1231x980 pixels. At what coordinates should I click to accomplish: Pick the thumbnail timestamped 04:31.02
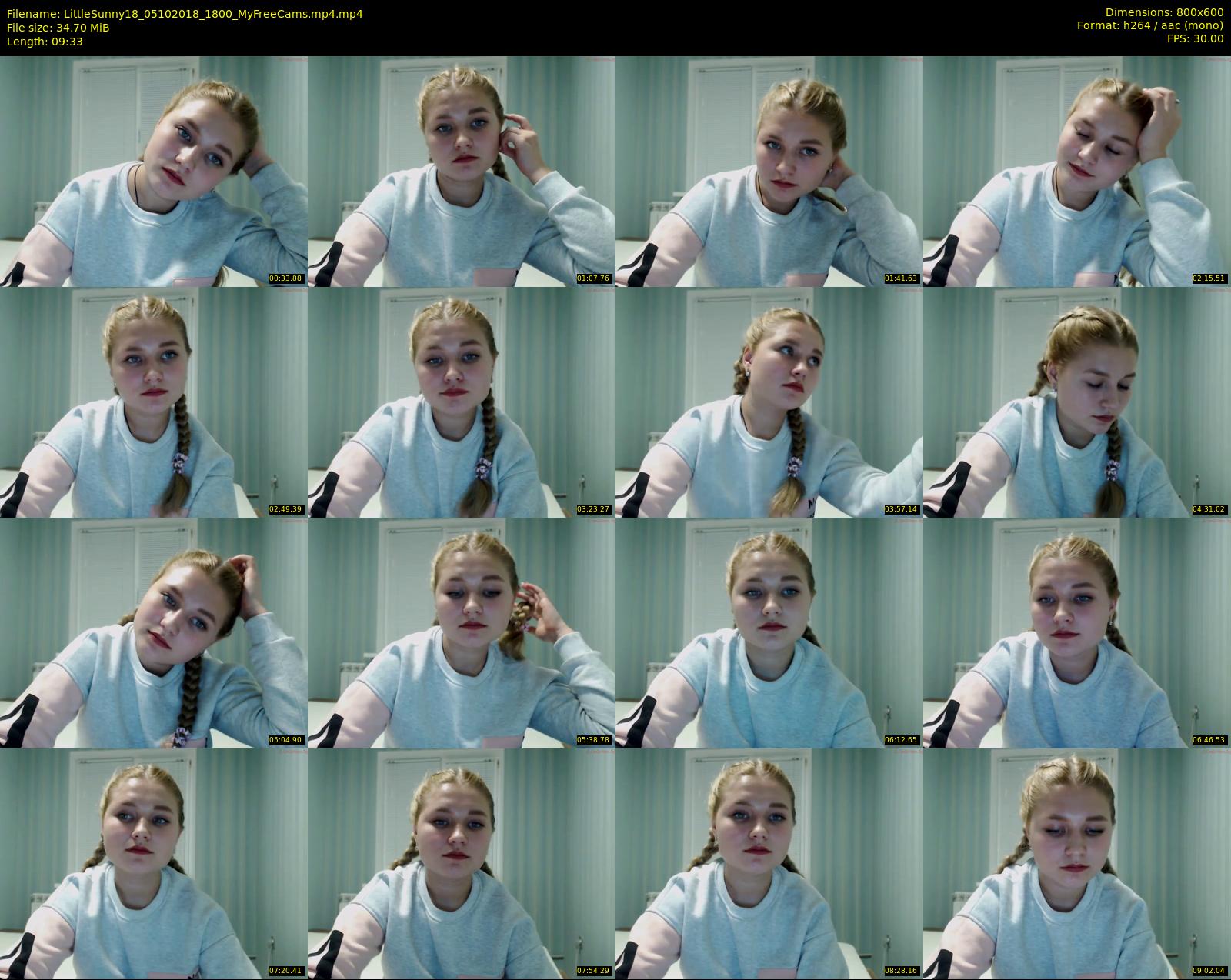(1077, 402)
